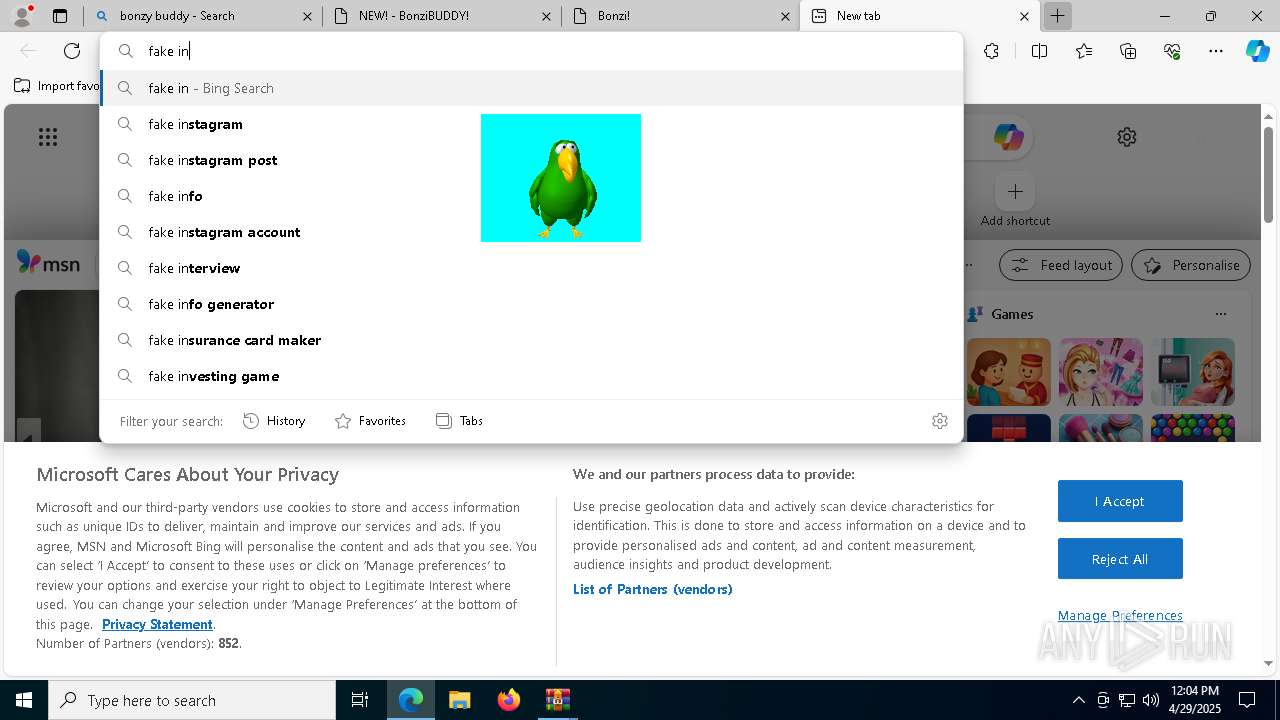Open the Copilot sidebar icon
The image size is (1280, 720).
1257,51
